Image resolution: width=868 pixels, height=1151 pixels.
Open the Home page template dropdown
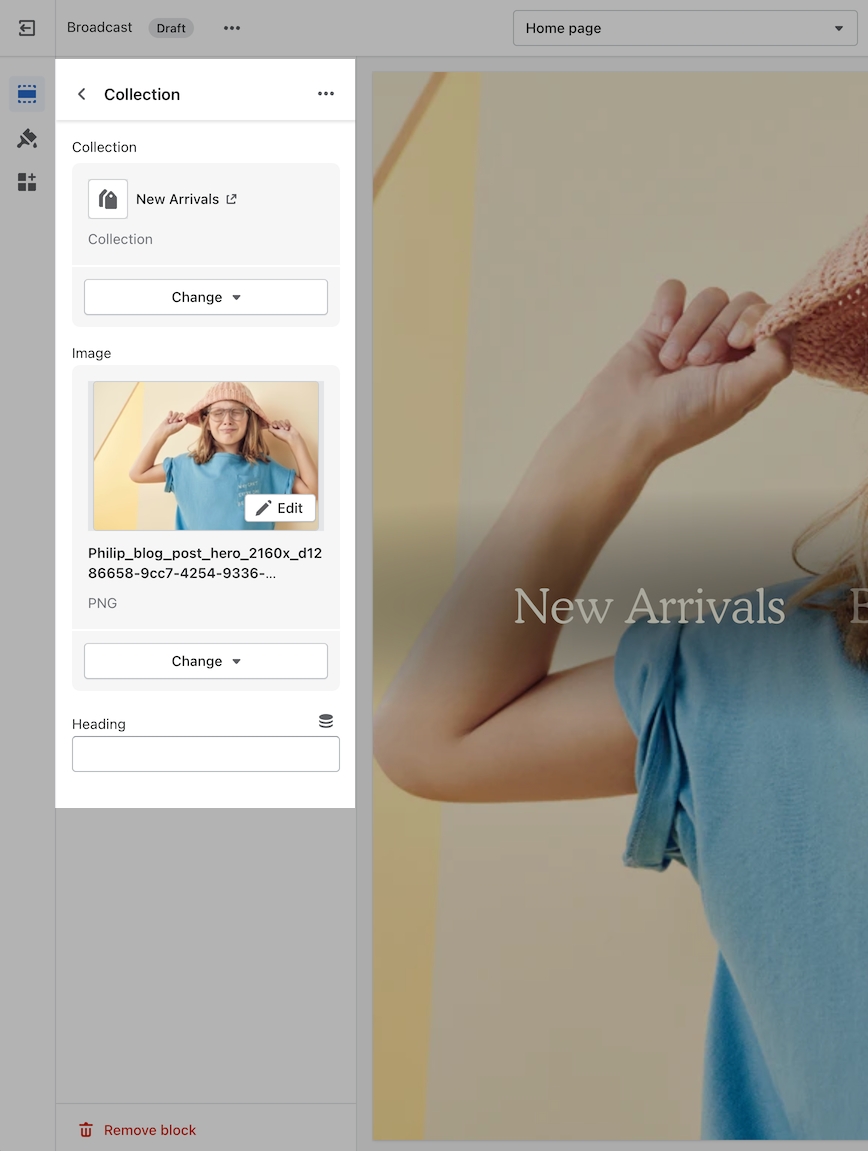pyautogui.click(x=685, y=28)
